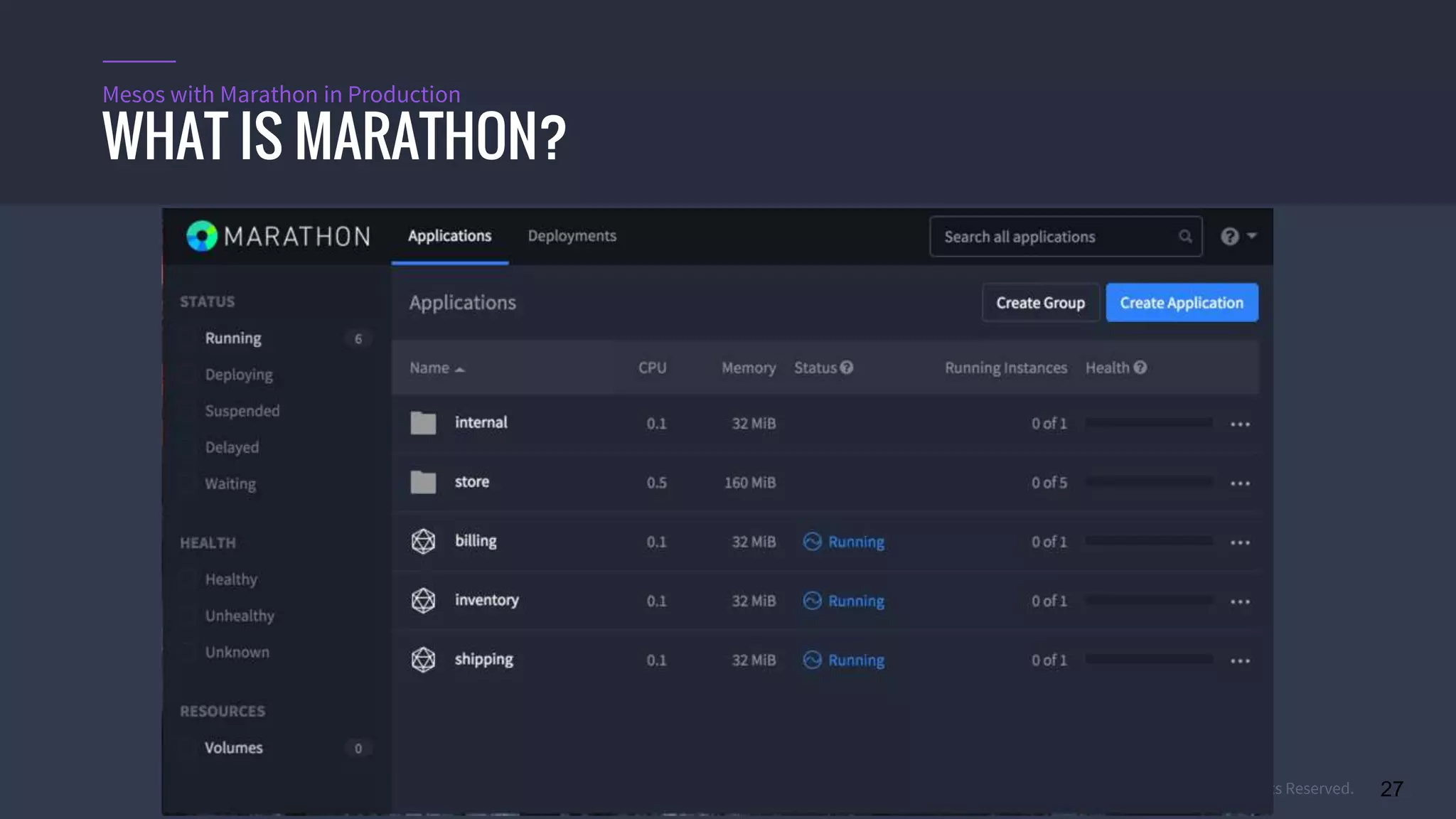This screenshot has height=819, width=1456.
Task: Toggle the Deploying status filter
Action: [239, 375]
